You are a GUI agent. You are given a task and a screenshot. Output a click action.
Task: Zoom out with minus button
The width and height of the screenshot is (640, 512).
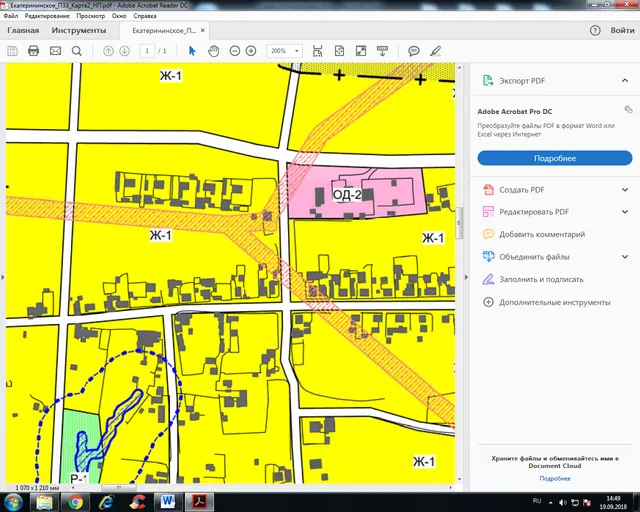235,51
